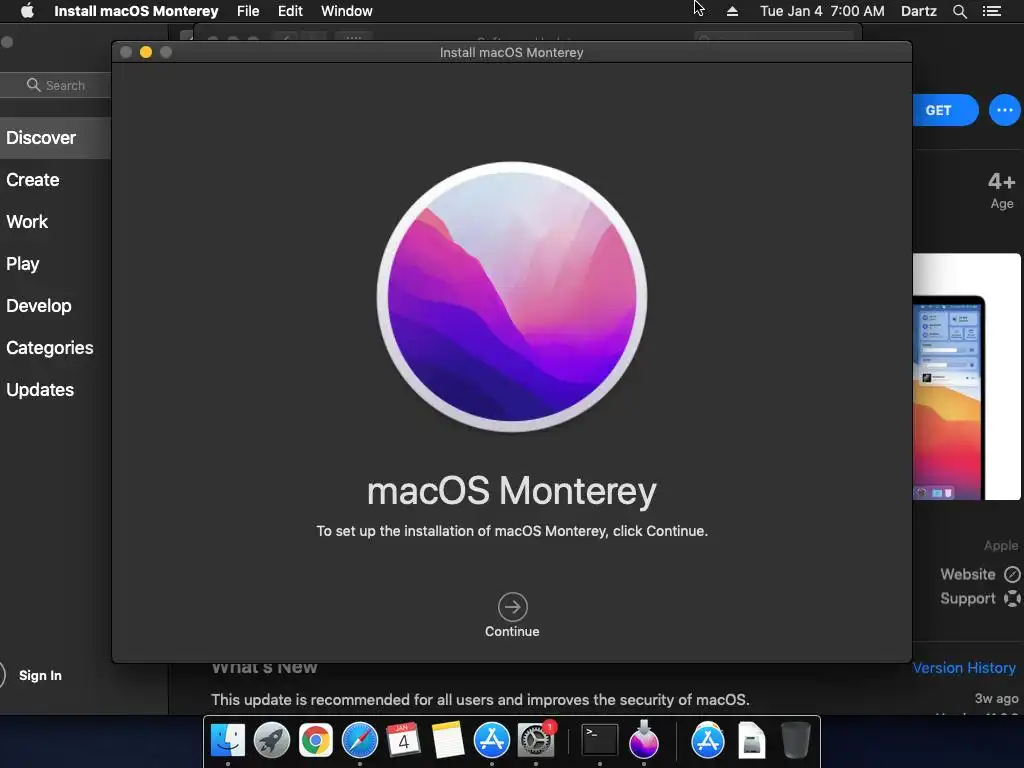The image size is (1024, 768).
Task: Click the Install macOS Monterey Dock icon
Action: [644, 739]
